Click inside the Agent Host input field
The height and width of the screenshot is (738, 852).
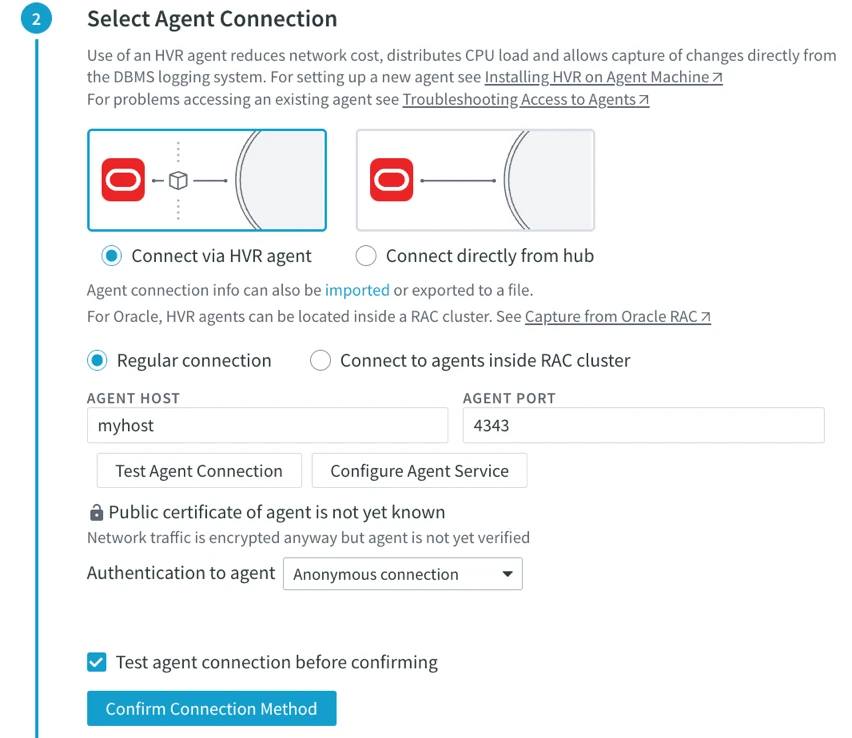tap(267, 425)
